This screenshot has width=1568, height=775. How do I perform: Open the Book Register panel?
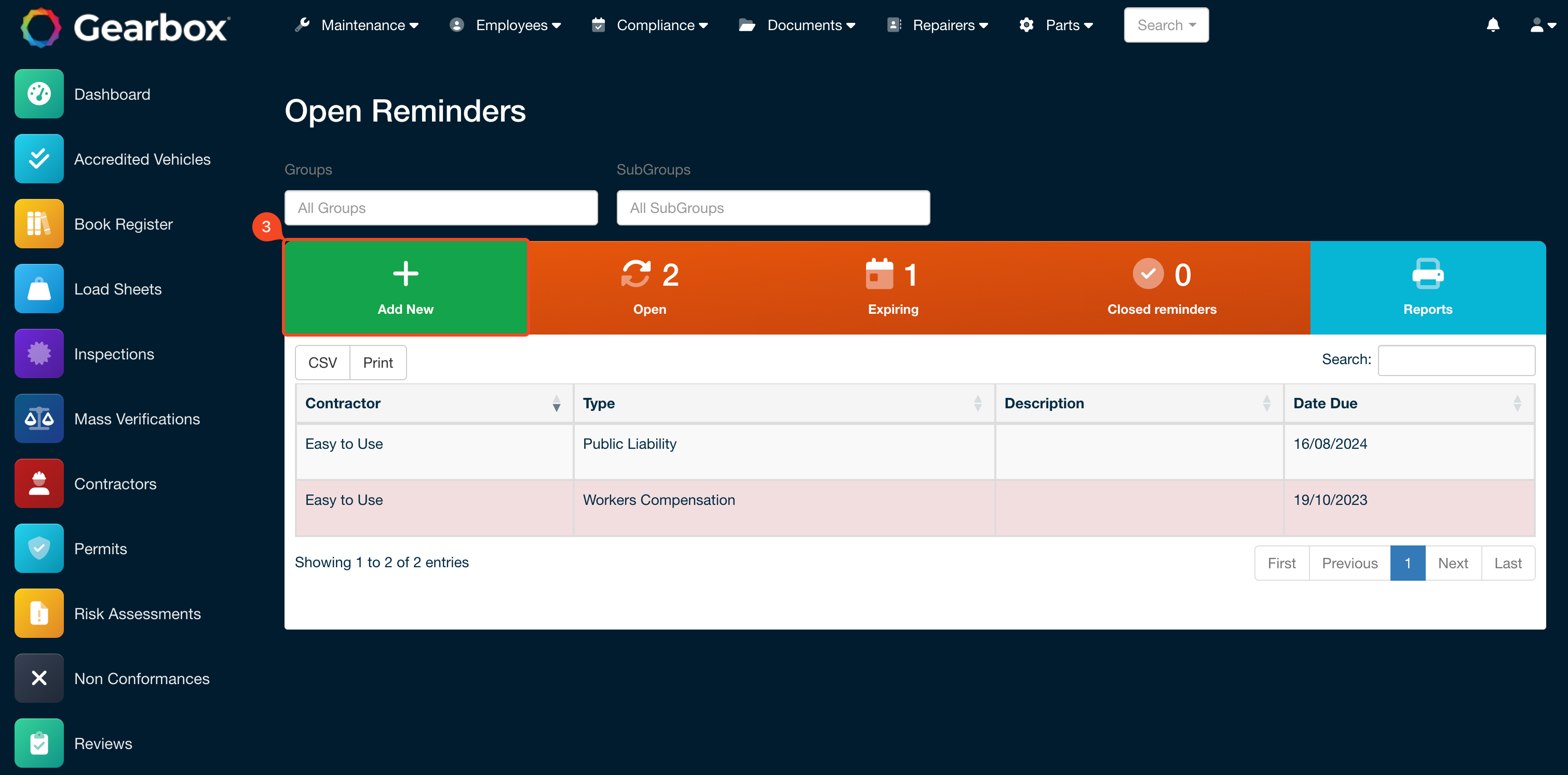(123, 223)
